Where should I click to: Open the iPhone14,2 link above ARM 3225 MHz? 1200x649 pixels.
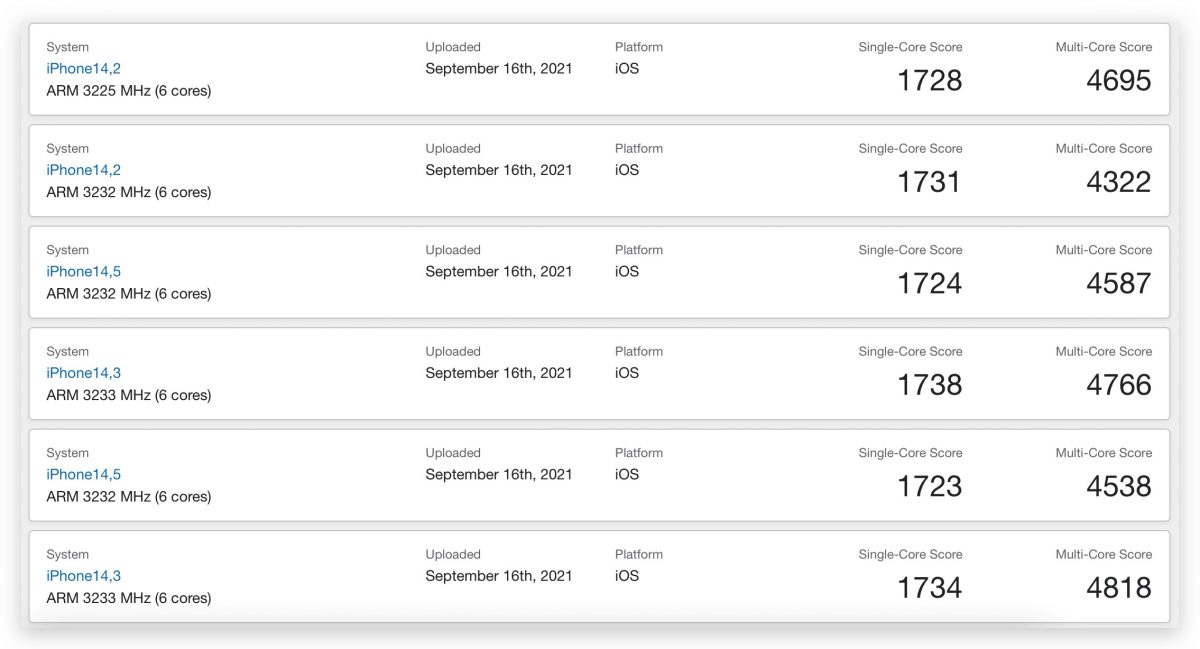coord(84,69)
